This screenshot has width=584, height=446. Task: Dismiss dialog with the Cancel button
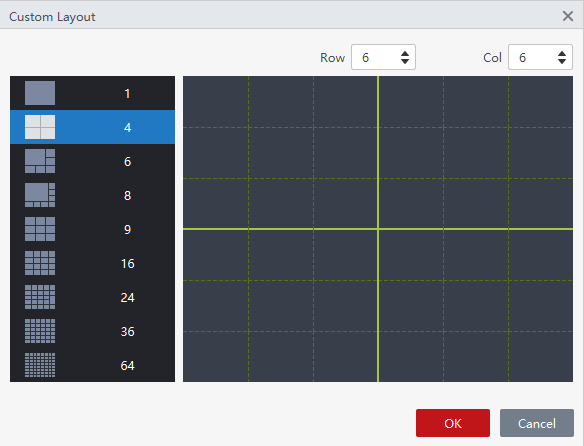pyautogui.click(x=537, y=423)
